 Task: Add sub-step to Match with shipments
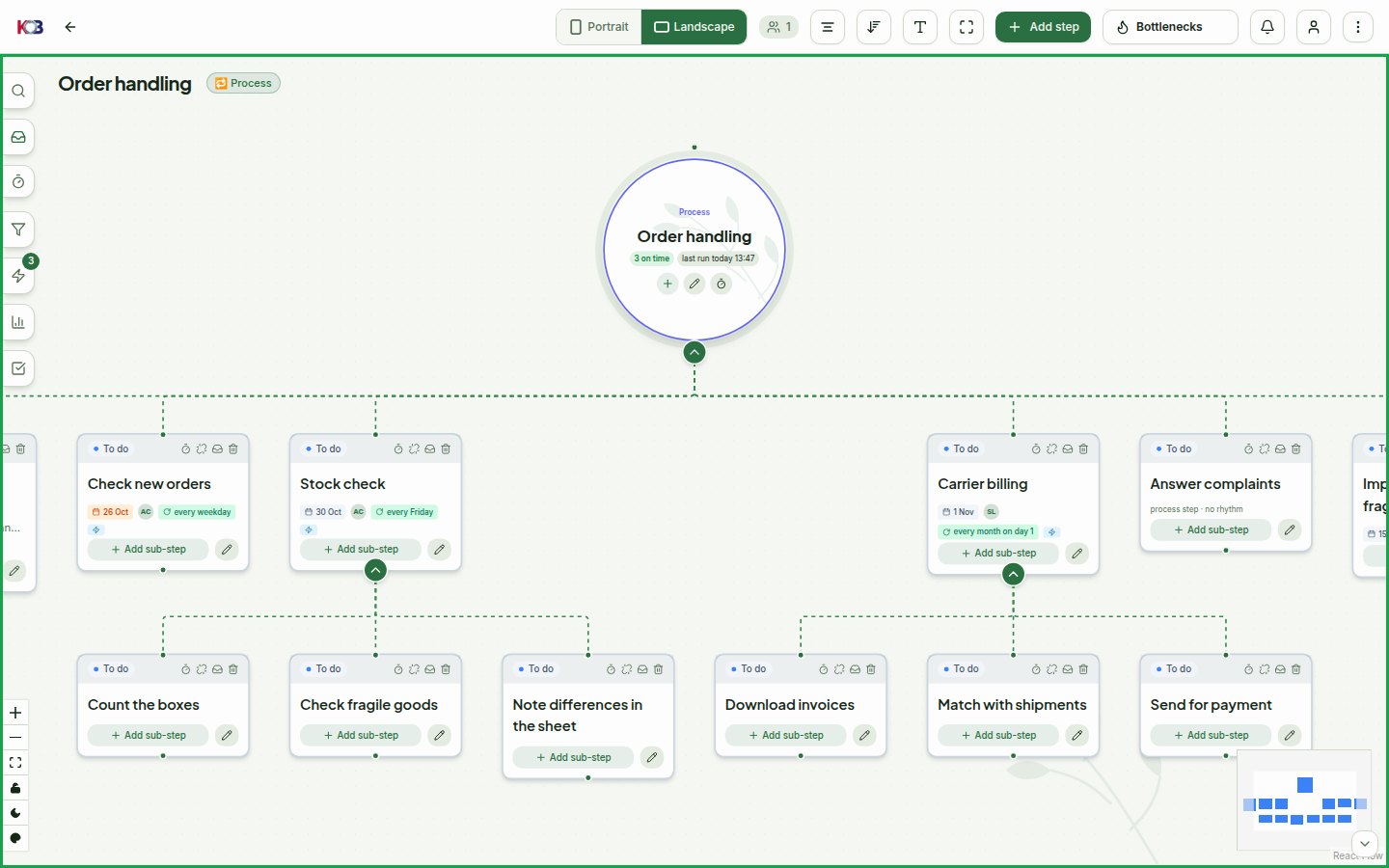pyautogui.click(x=998, y=736)
